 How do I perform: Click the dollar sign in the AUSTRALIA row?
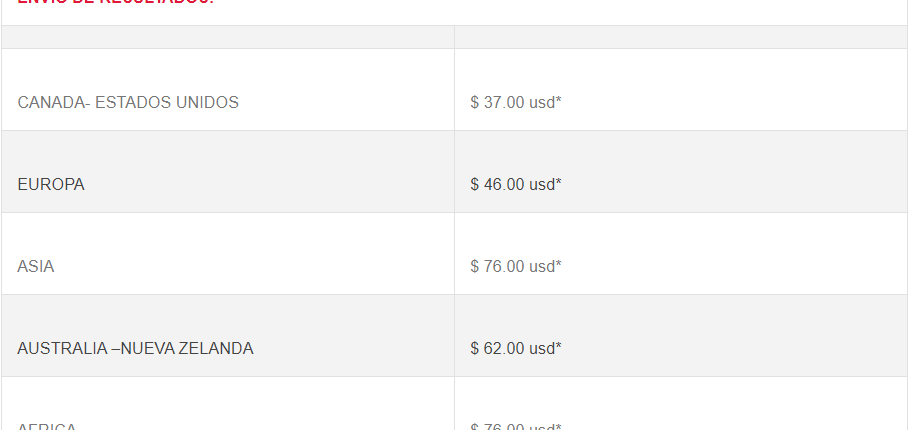(474, 349)
